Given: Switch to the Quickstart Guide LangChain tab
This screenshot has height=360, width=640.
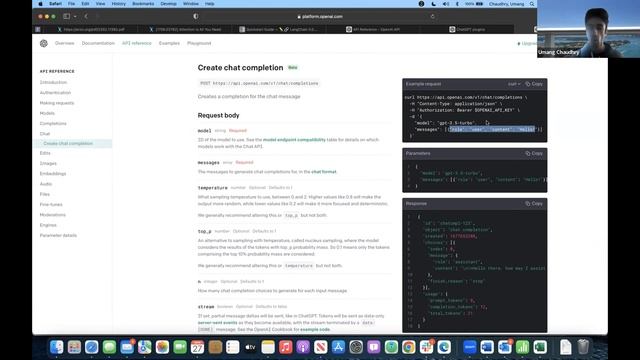Looking at the screenshot, I should (x=279, y=29).
